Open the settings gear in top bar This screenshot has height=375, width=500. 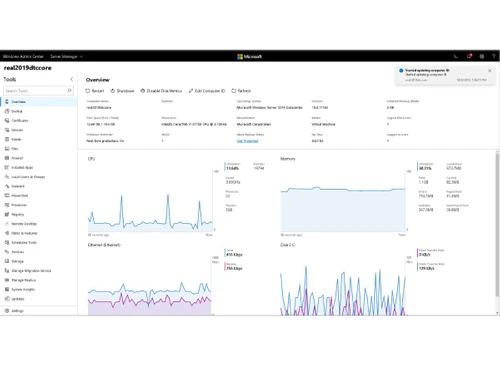(x=482, y=56)
